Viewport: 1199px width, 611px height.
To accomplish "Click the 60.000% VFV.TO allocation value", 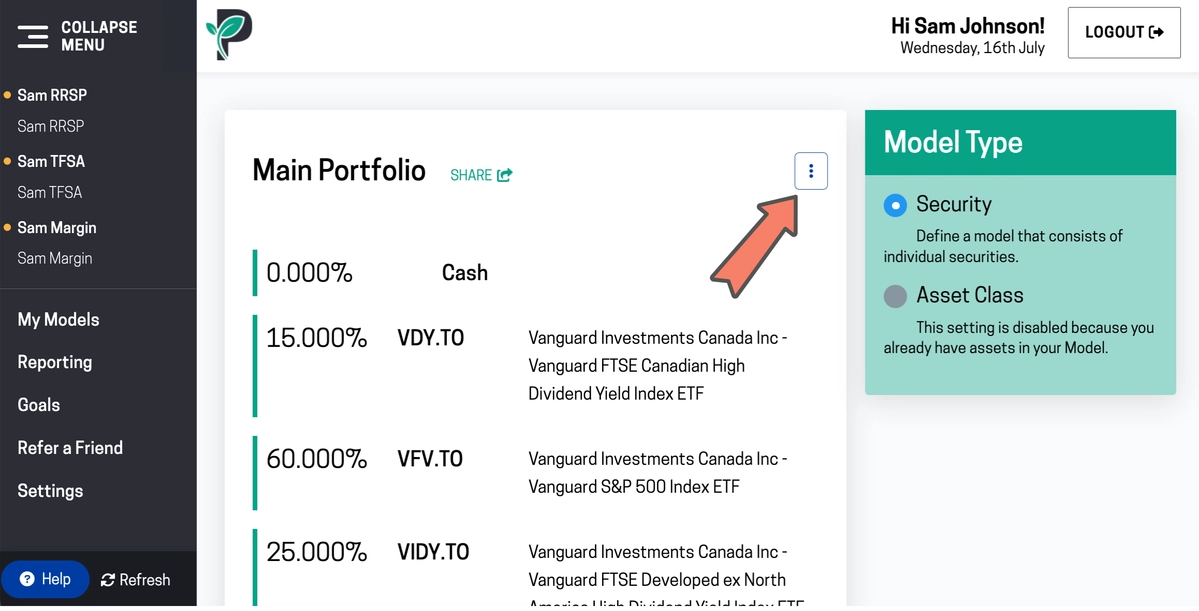I will point(316,459).
